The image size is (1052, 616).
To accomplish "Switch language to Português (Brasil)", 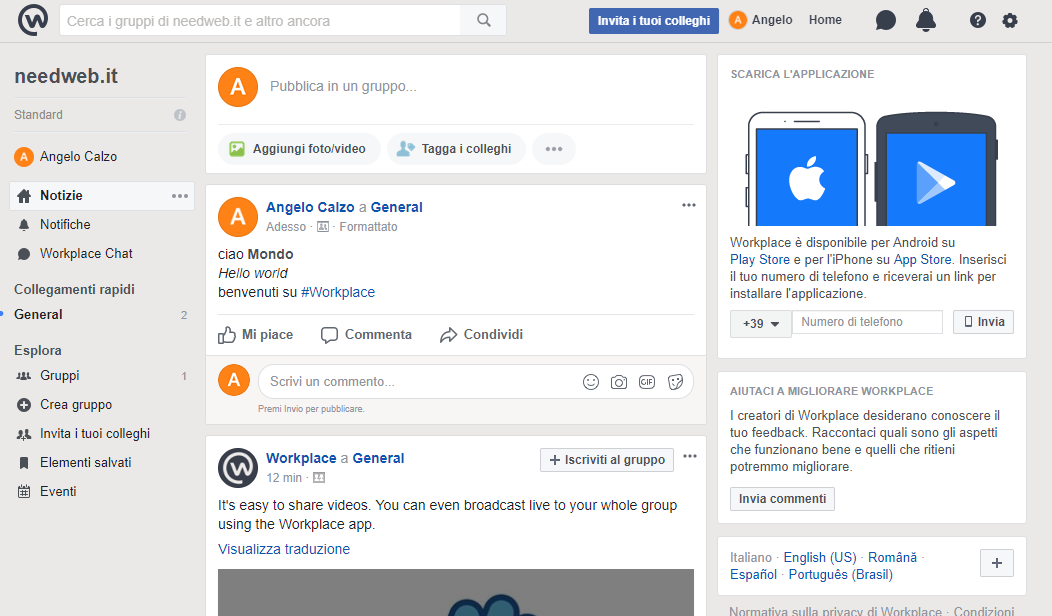I will pos(841,574).
